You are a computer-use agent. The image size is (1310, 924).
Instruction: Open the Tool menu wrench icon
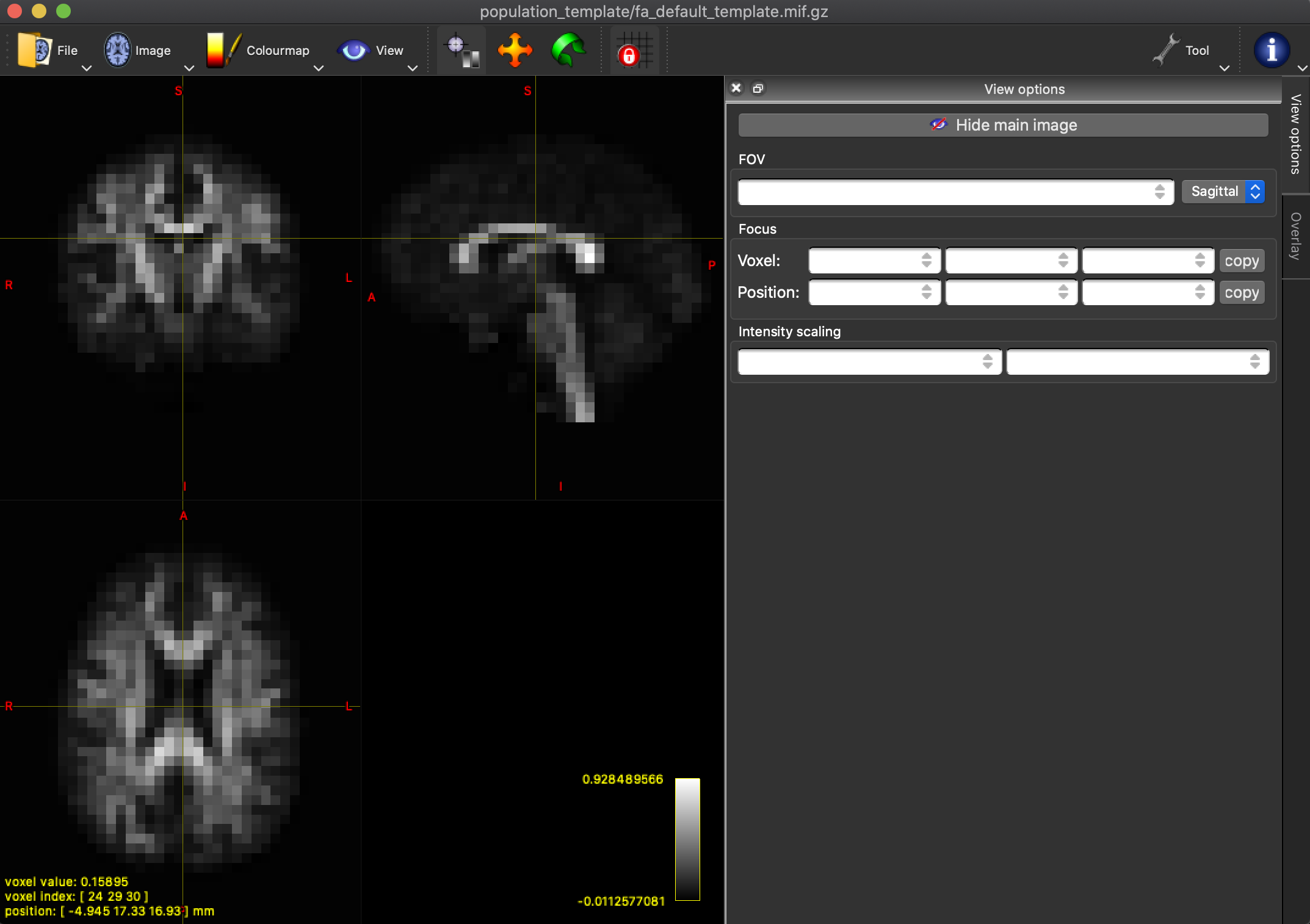(x=1167, y=50)
